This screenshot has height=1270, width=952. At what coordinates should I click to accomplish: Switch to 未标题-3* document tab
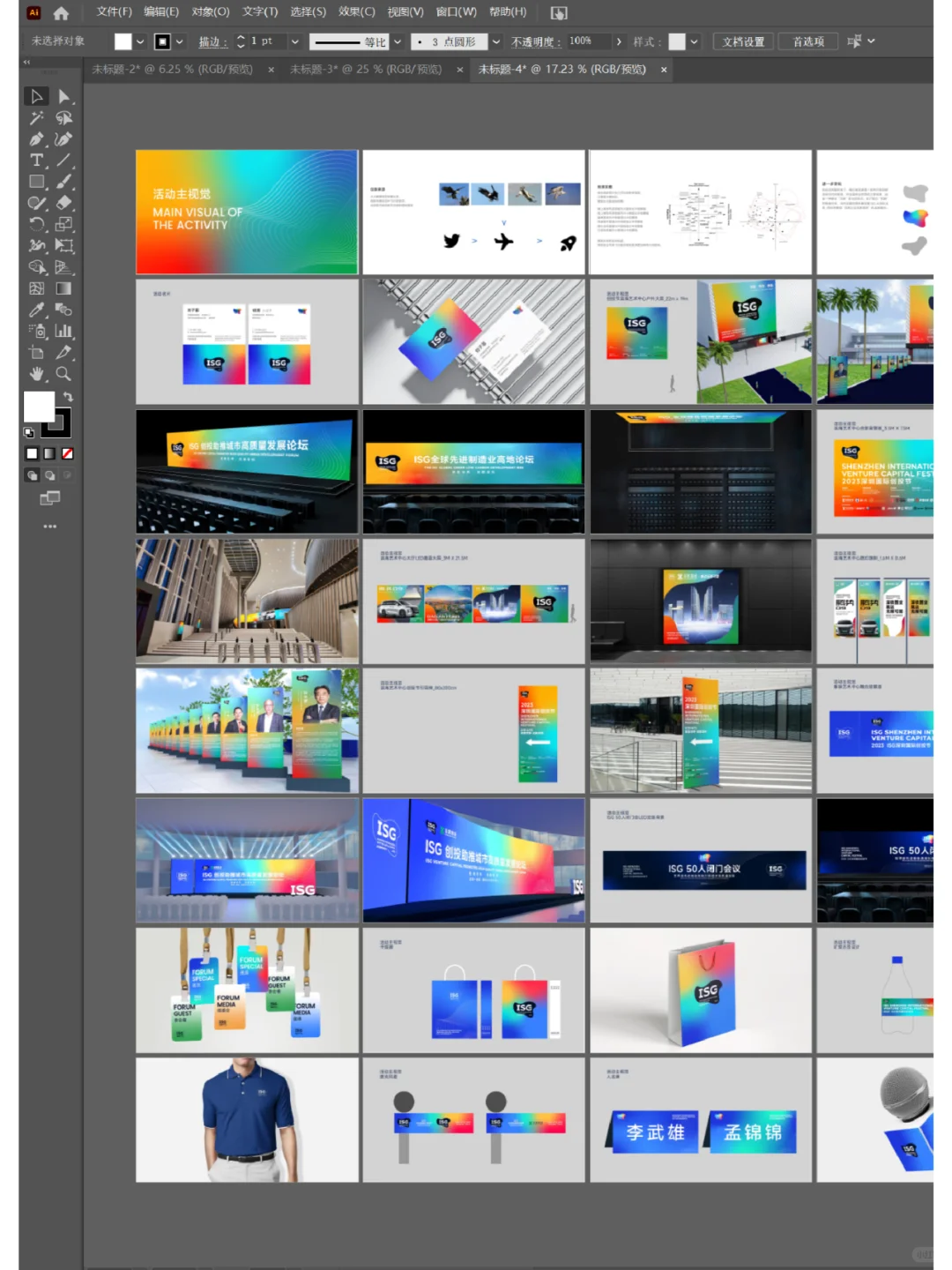(x=366, y=69)
